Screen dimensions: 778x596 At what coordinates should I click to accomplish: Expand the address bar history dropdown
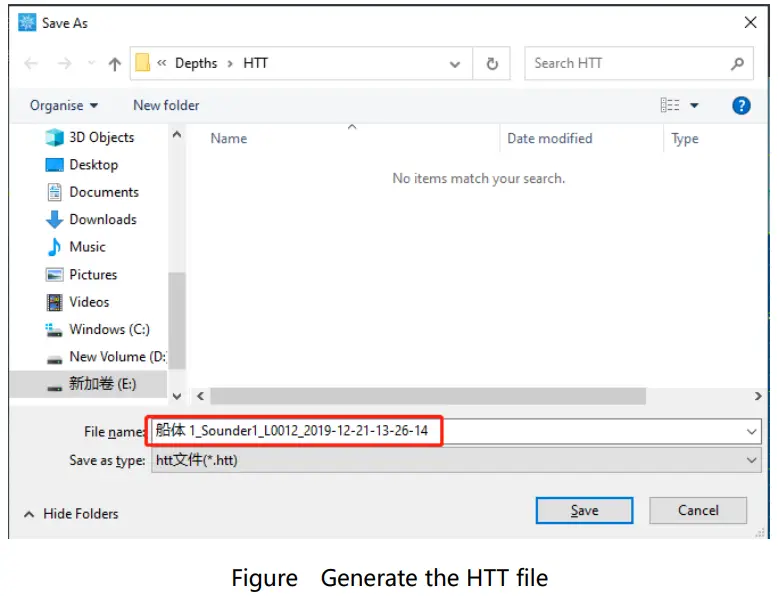(454, 64)
